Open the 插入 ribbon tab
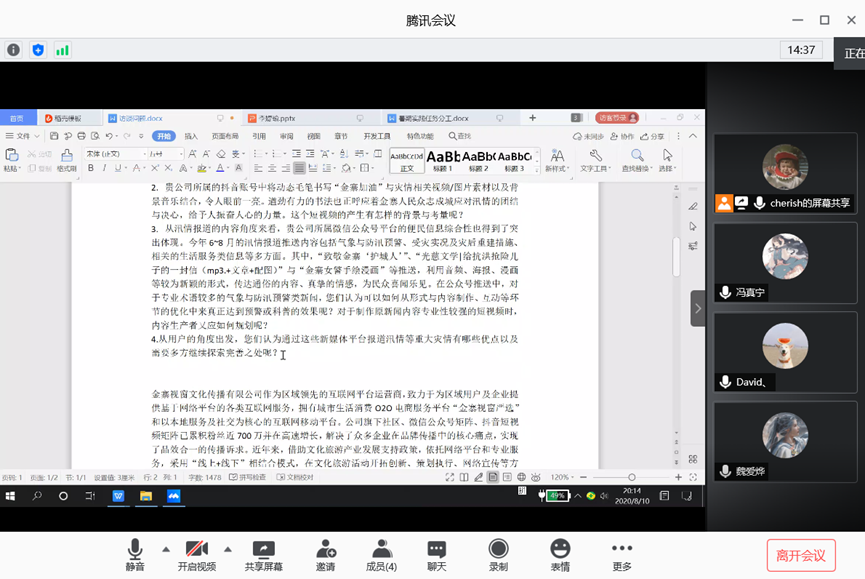The width and height of the screenshot is (865, 579). (x=191, y=136)
